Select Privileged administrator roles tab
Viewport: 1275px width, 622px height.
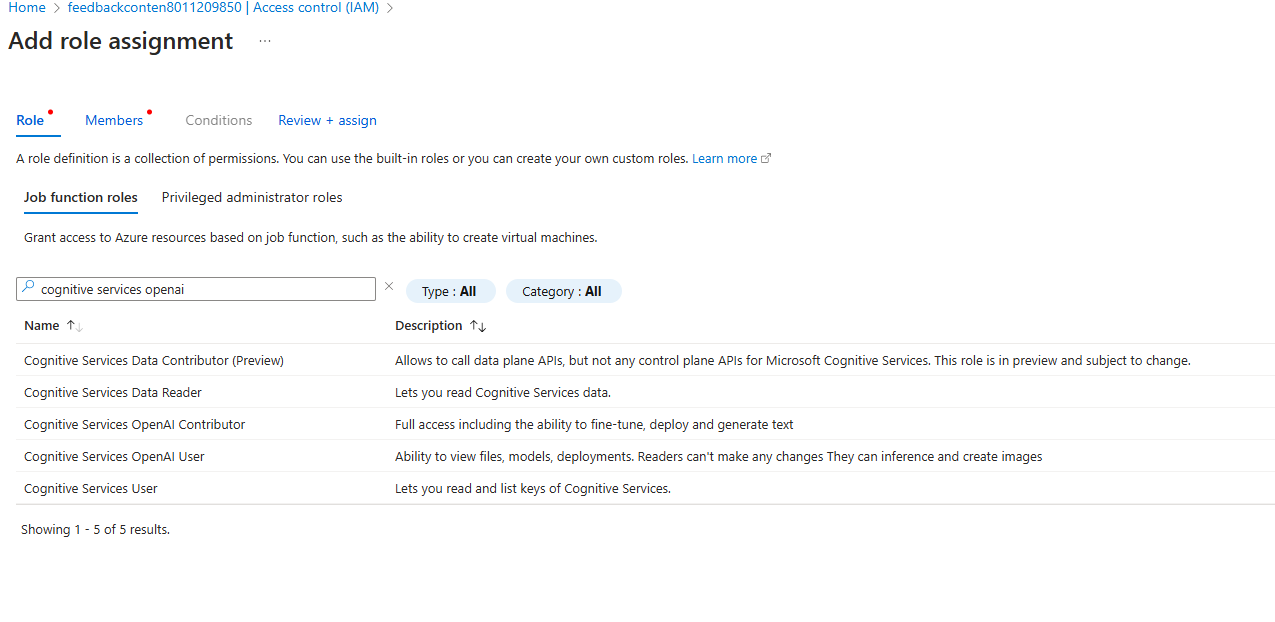pyautogui.click(x=252, y=197)
